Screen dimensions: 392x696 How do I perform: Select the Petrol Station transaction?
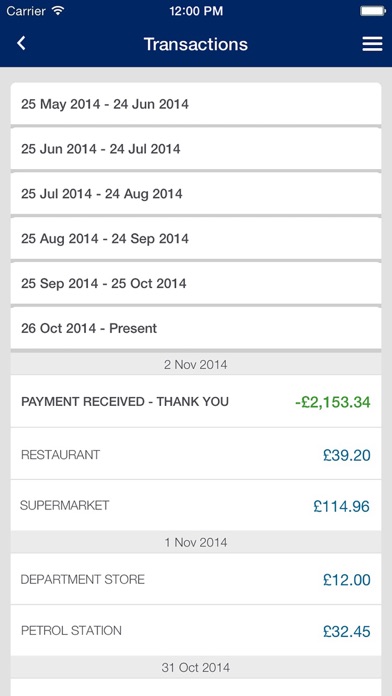click(196, 631)
